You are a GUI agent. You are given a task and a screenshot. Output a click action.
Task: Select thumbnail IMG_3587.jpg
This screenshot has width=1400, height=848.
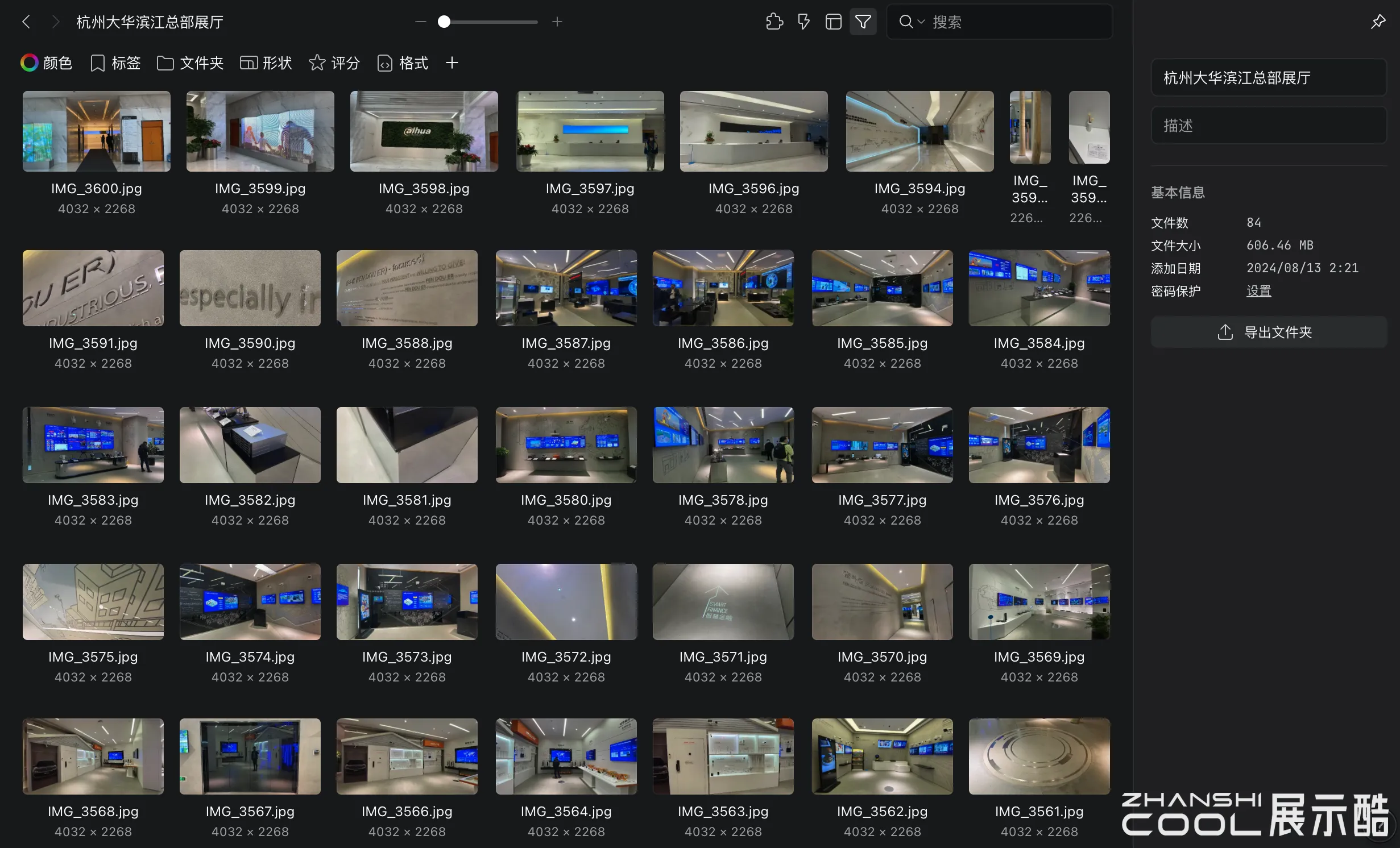pos(566,288)
